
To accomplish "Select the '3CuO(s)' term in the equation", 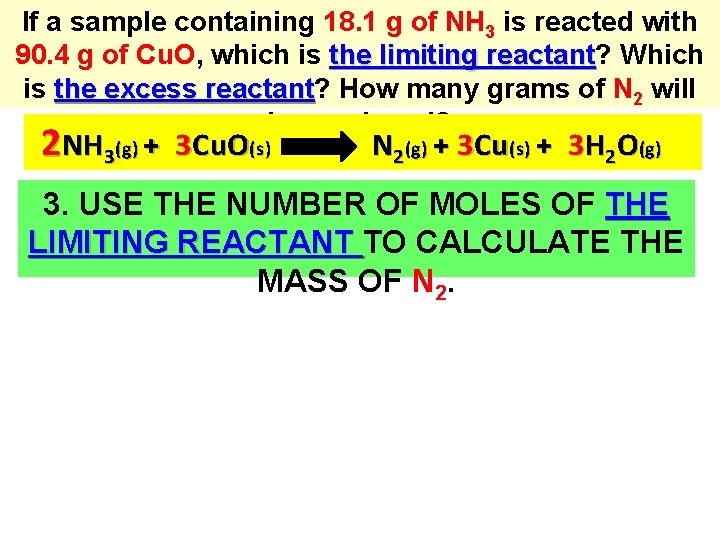I will pos(223,146).
